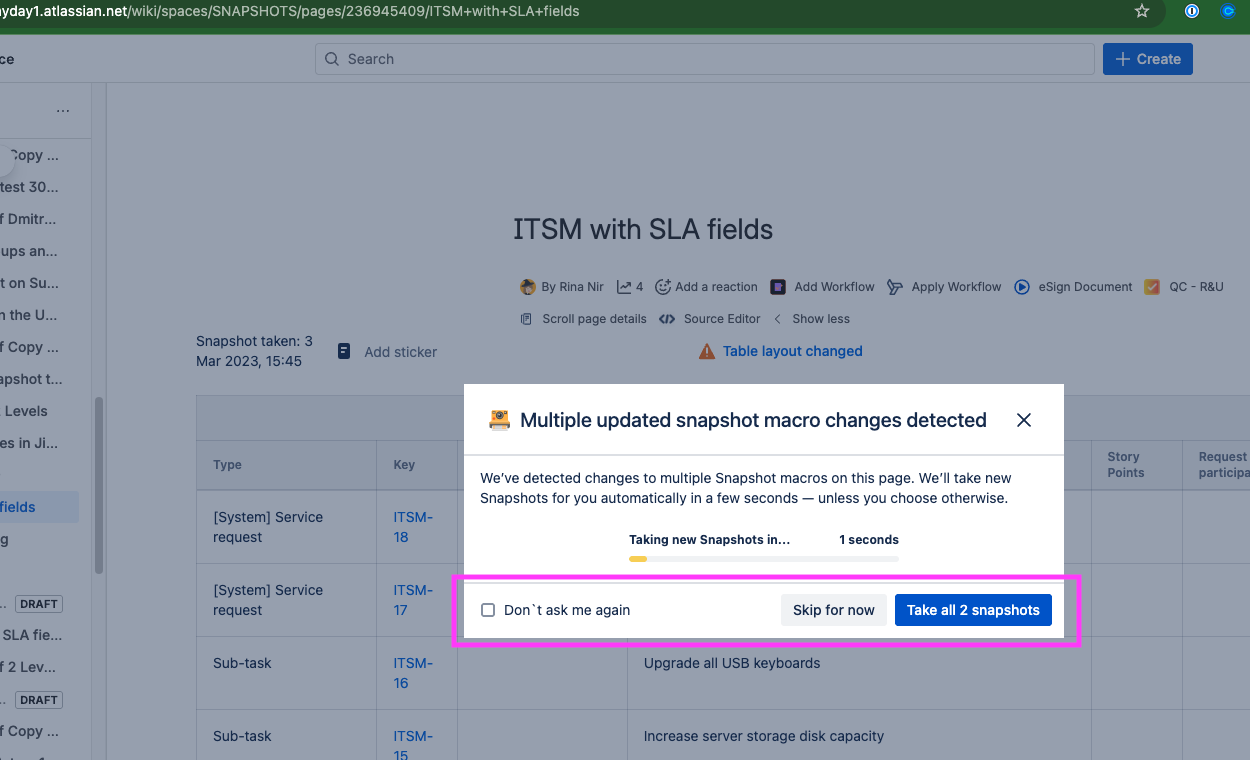Click the Scroll page details icon
The height and width of the screenshot is (760, 1250).
point(527,319)
